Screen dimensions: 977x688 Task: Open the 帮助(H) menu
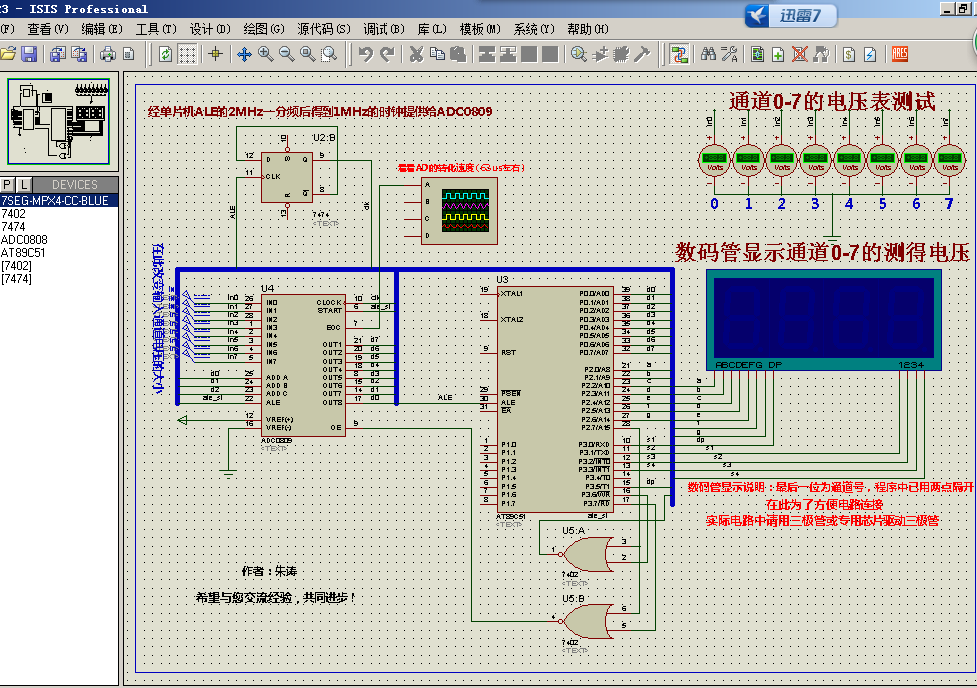pos(588,29)
